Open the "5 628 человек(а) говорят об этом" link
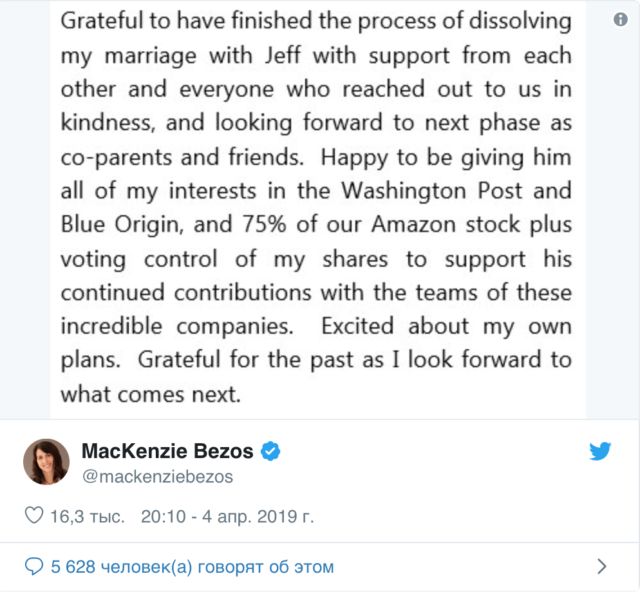 pos(192,567)
